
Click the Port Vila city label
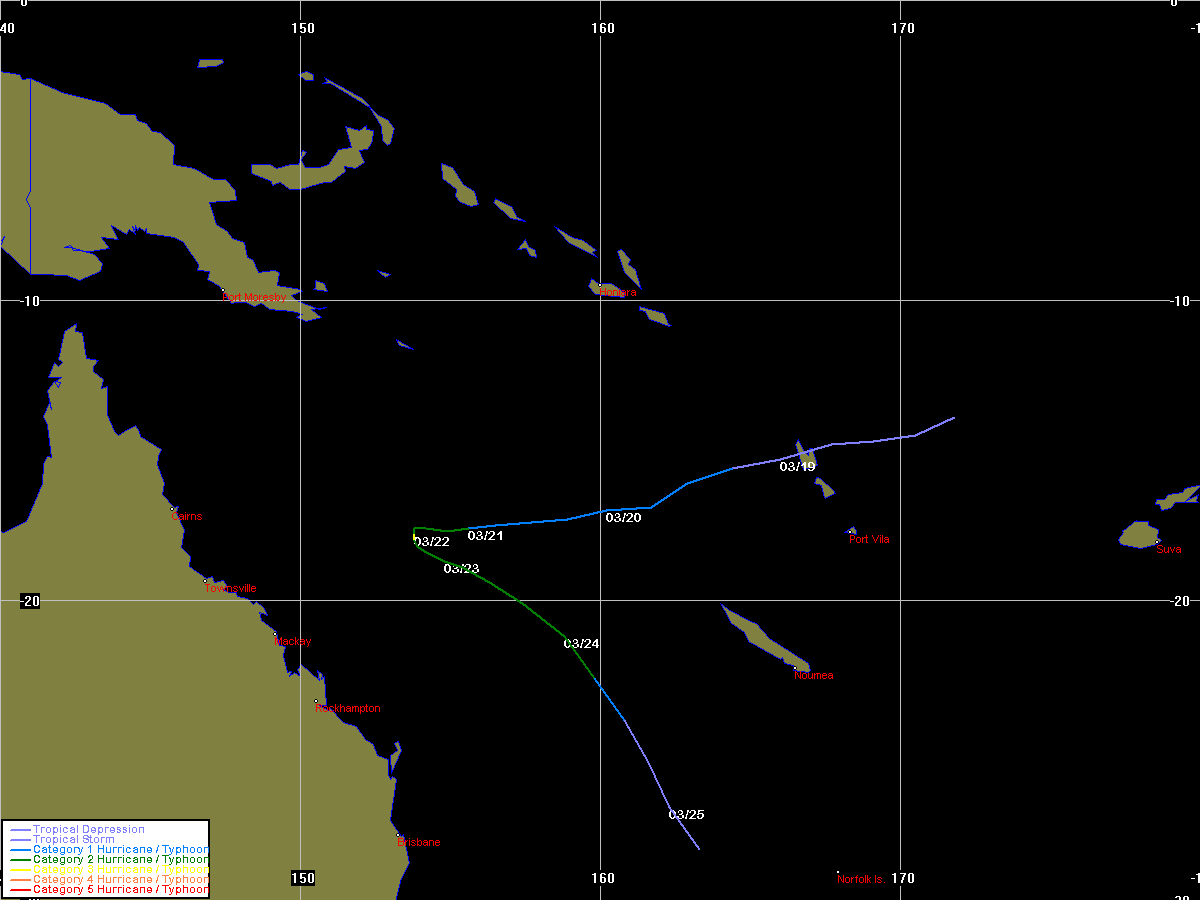click(x=869, y=540)
